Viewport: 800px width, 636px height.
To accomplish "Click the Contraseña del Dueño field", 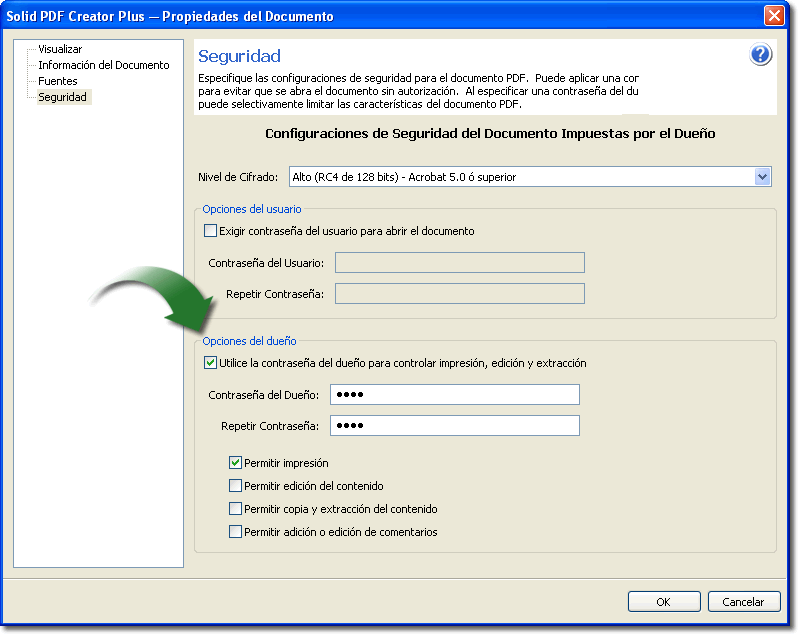I will [455, 394].
